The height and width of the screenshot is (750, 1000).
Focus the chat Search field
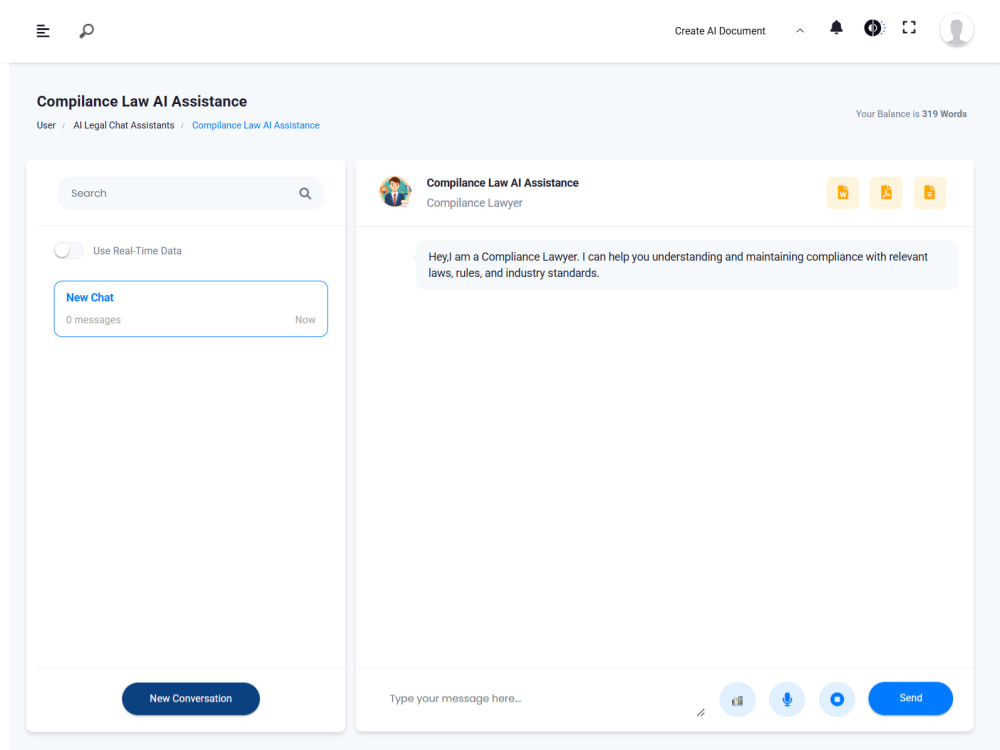coord(191,193)
